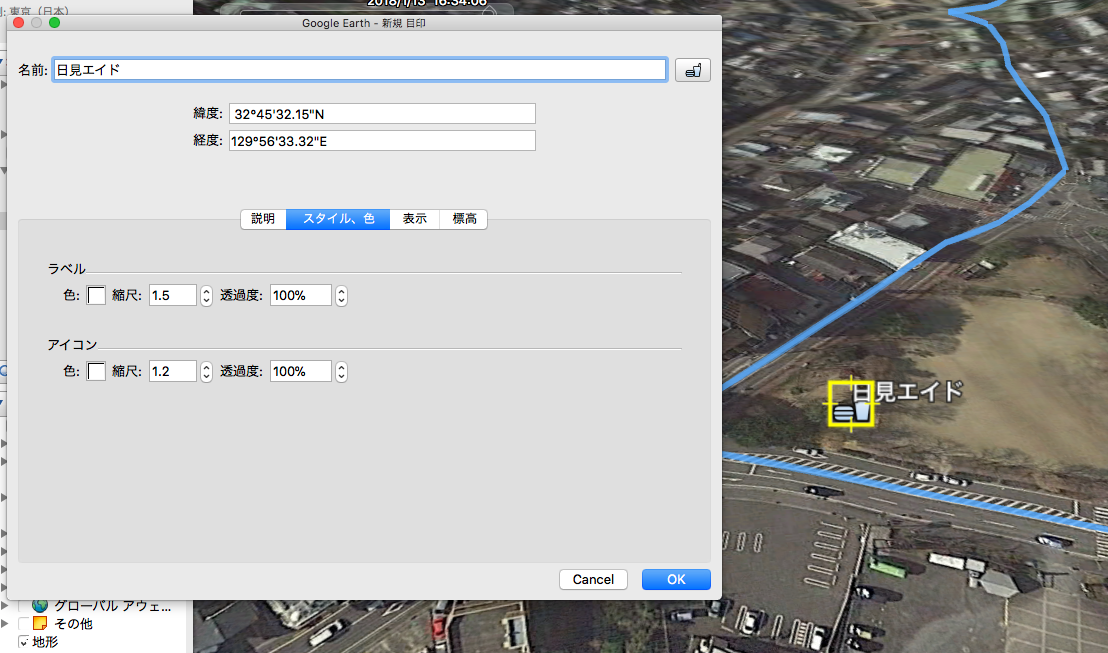Viewport: 1108px width, 653px height.
Task: Adjust the label 縮尺 scale stepper
Action: coord(206,295)
